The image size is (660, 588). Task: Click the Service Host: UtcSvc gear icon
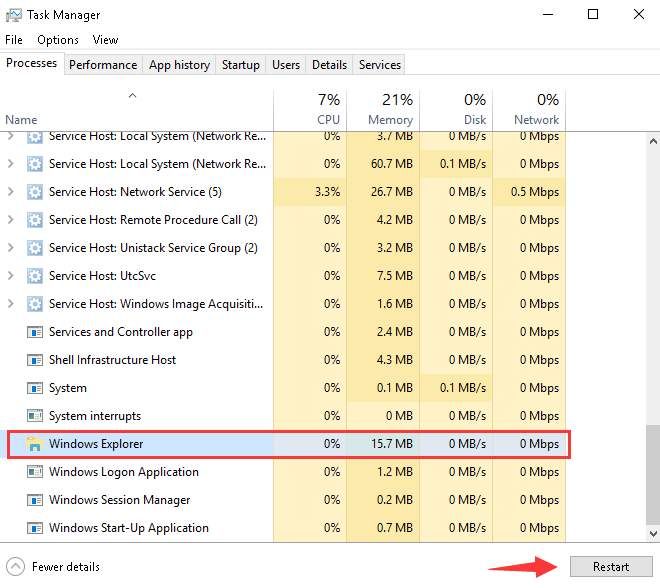click(35, 276)
